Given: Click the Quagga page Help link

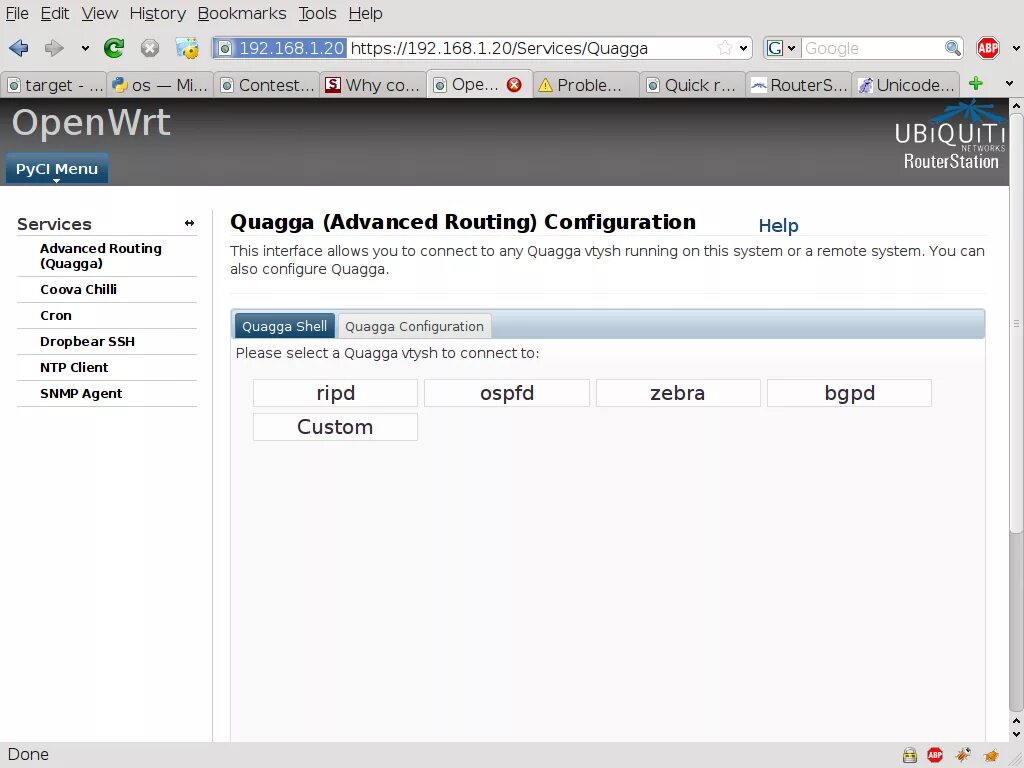Looking at the screenshot, I should (x=778, y=226).
